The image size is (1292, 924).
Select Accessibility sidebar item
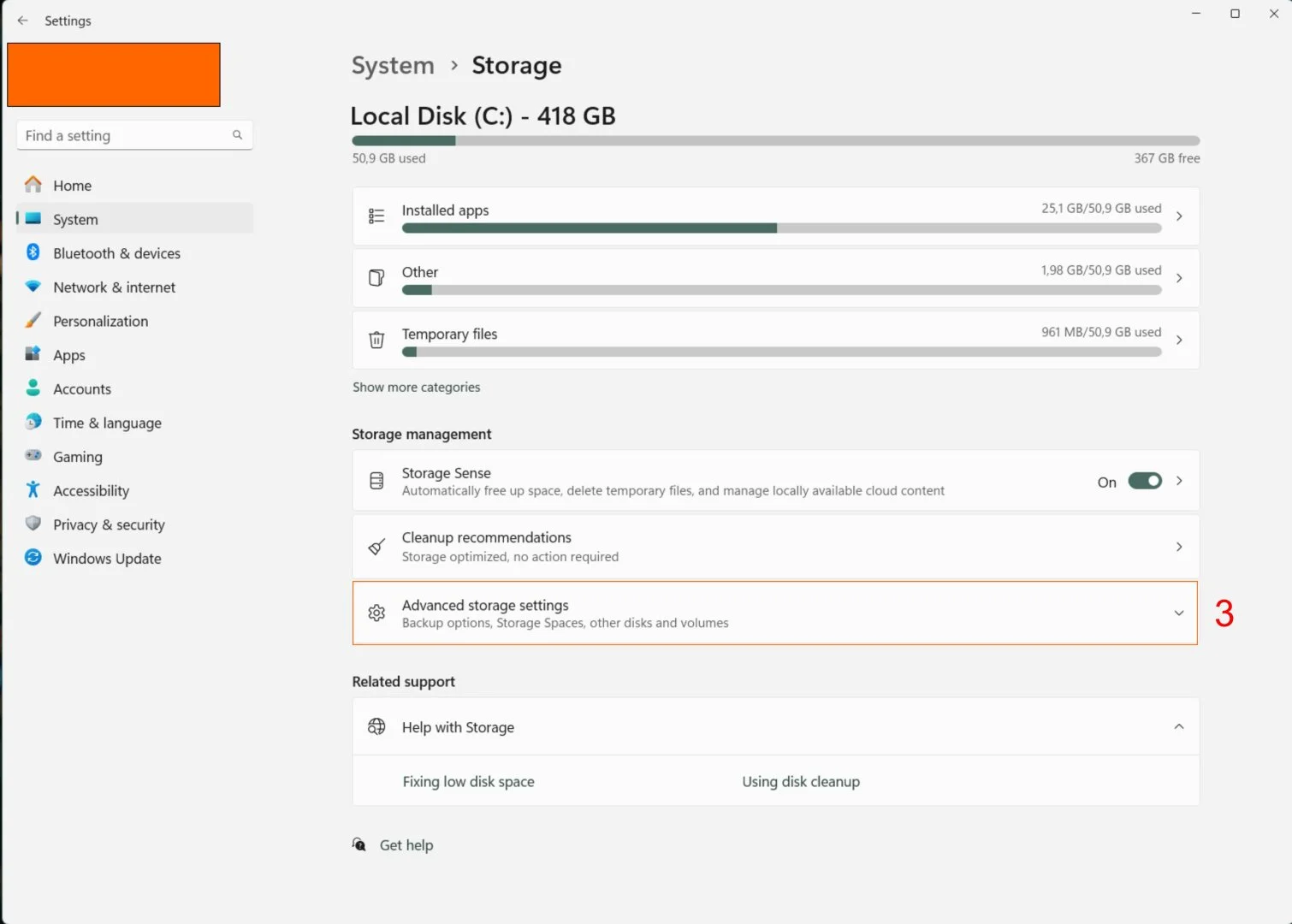[135, 491]
